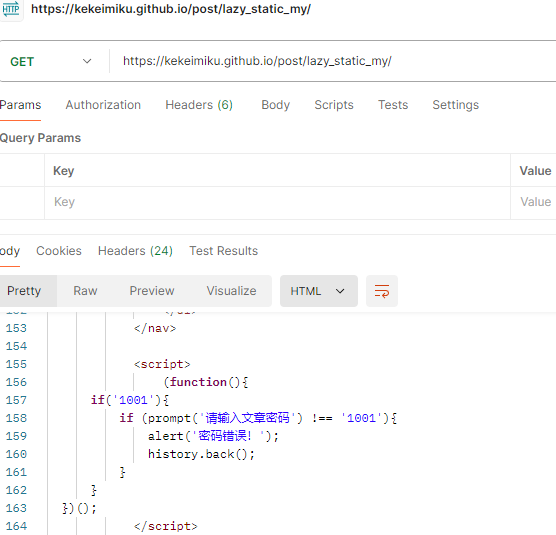Image resolution: width=556 pixels, height=535 pixels.
Task: Show the Test Results tab
Action: [224, 251]
